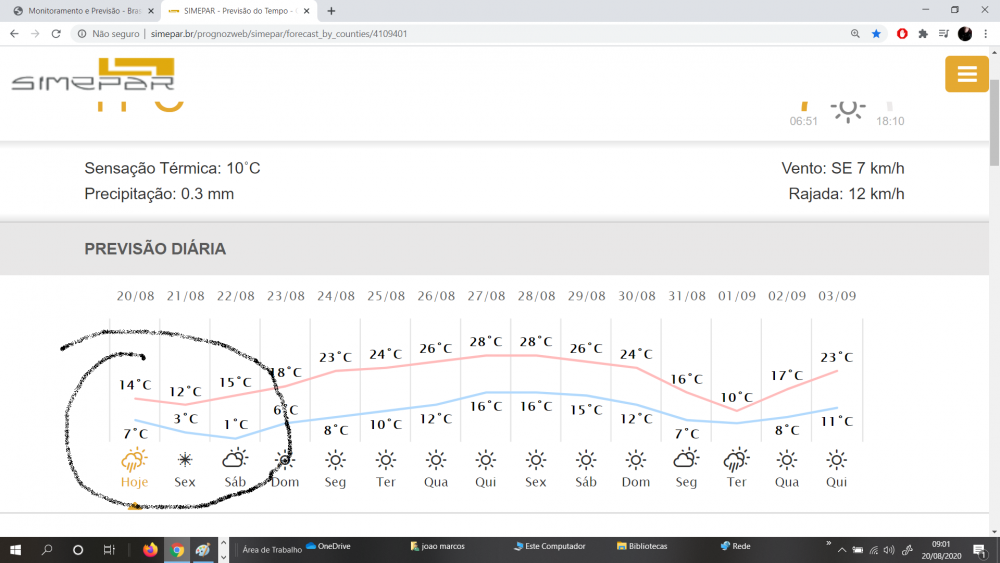1000x563 pixels.
Task: Open the orange hamburger menu button
Action: (x=966, y=75)
